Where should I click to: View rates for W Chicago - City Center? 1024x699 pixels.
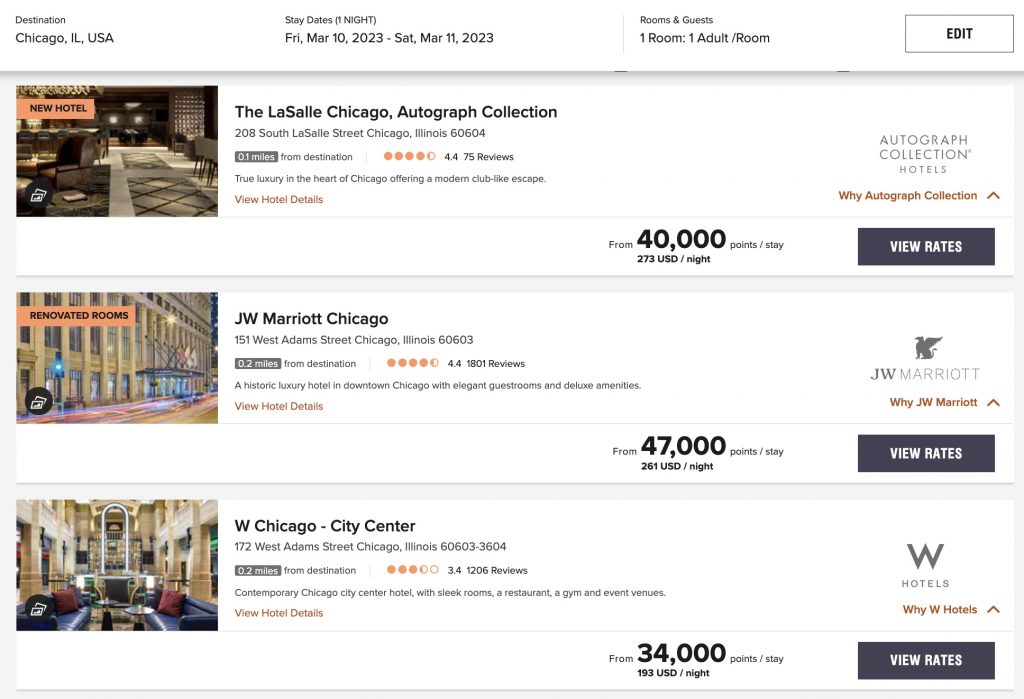[925, 660]
